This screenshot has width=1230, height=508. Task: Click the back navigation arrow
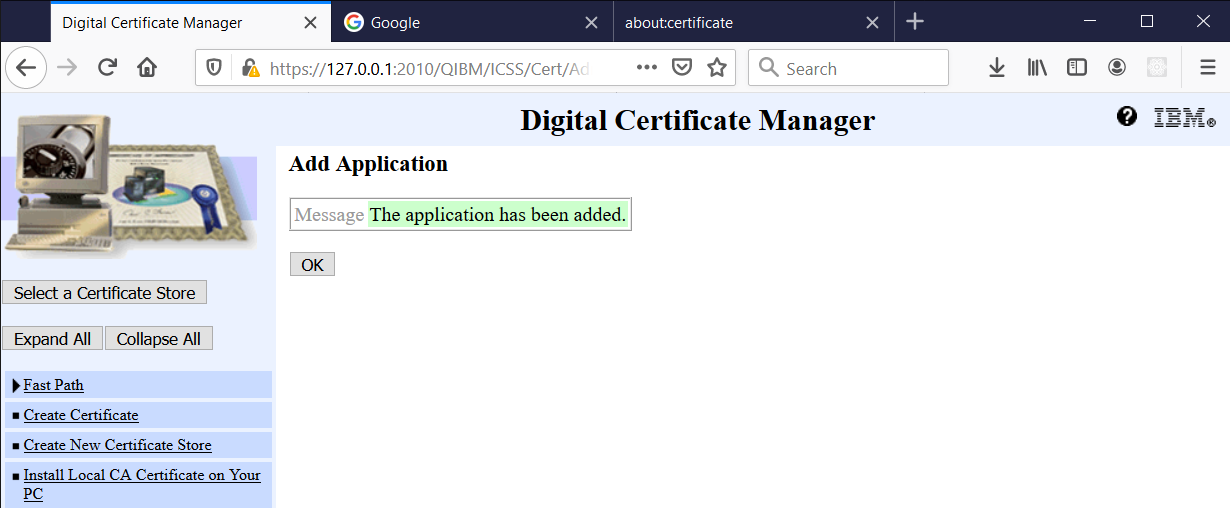tap(26, 68)
